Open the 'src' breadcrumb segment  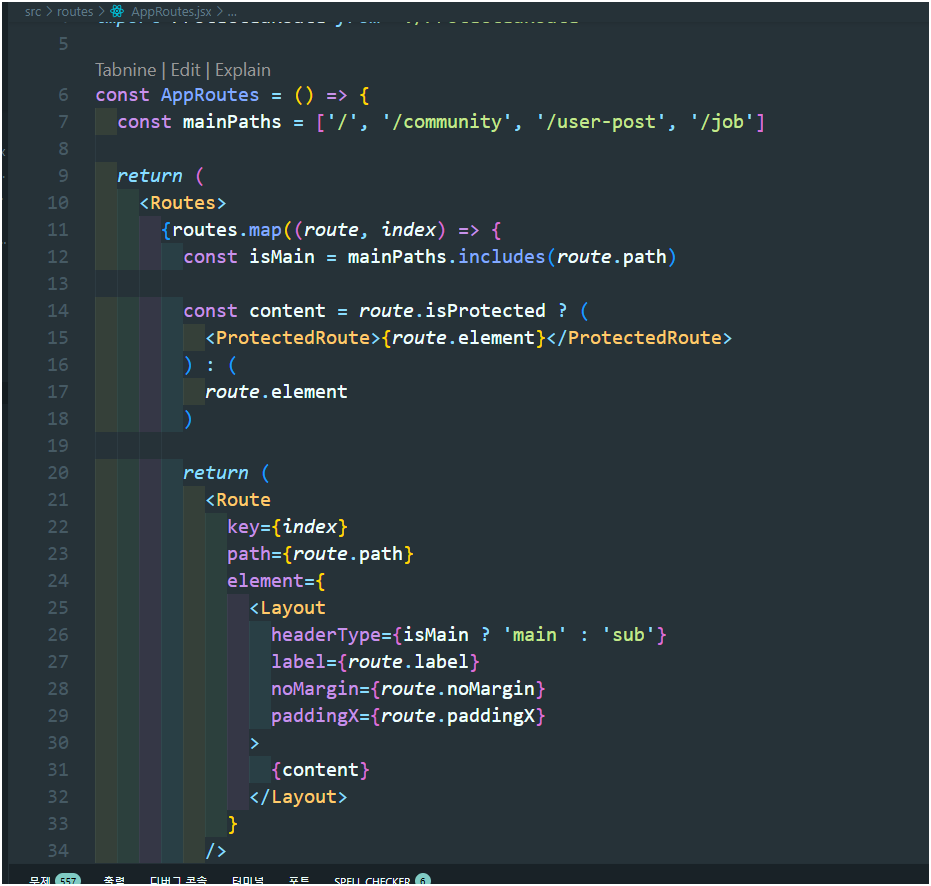tap(33, 12)
